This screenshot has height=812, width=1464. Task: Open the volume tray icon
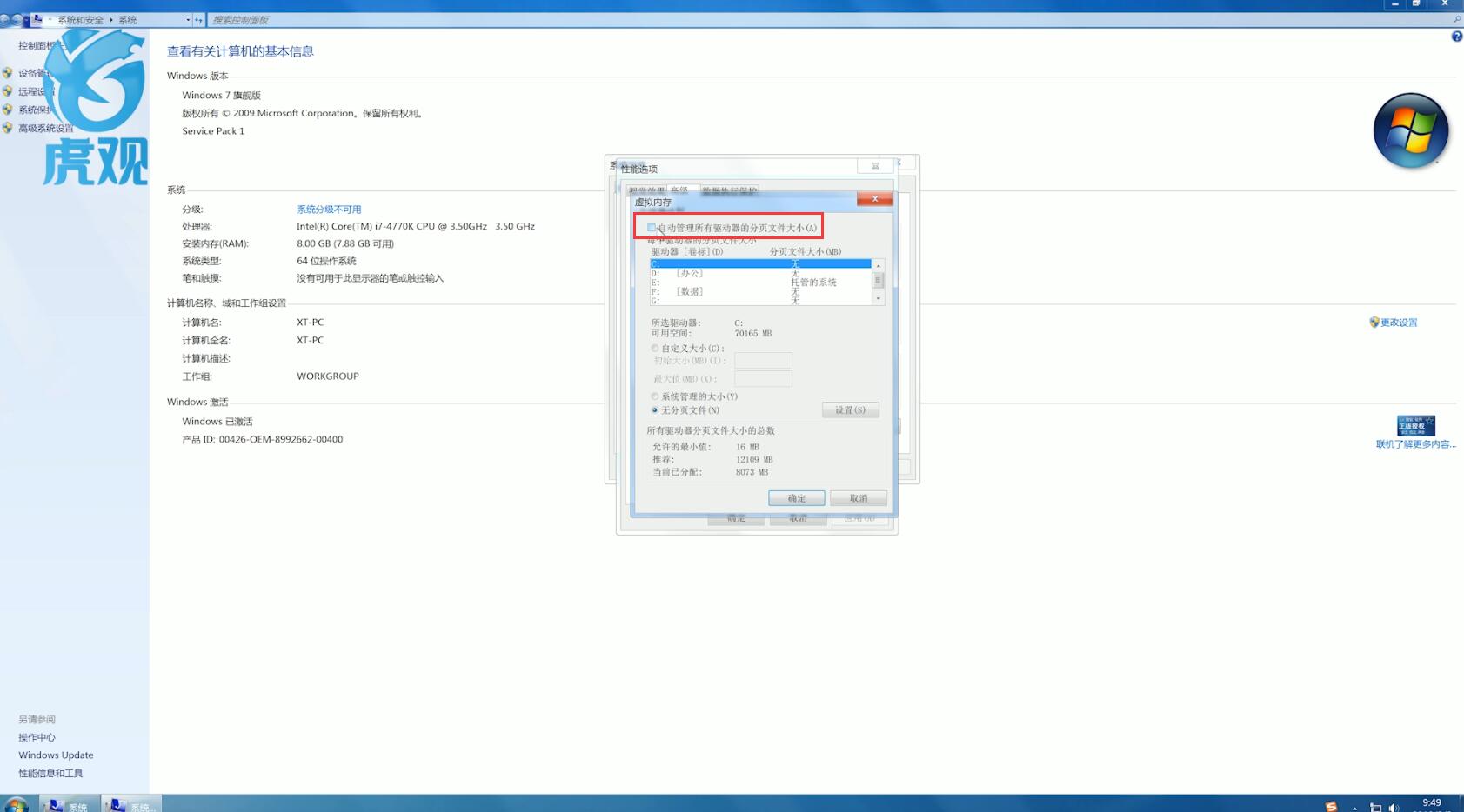tap(1394, 808)
